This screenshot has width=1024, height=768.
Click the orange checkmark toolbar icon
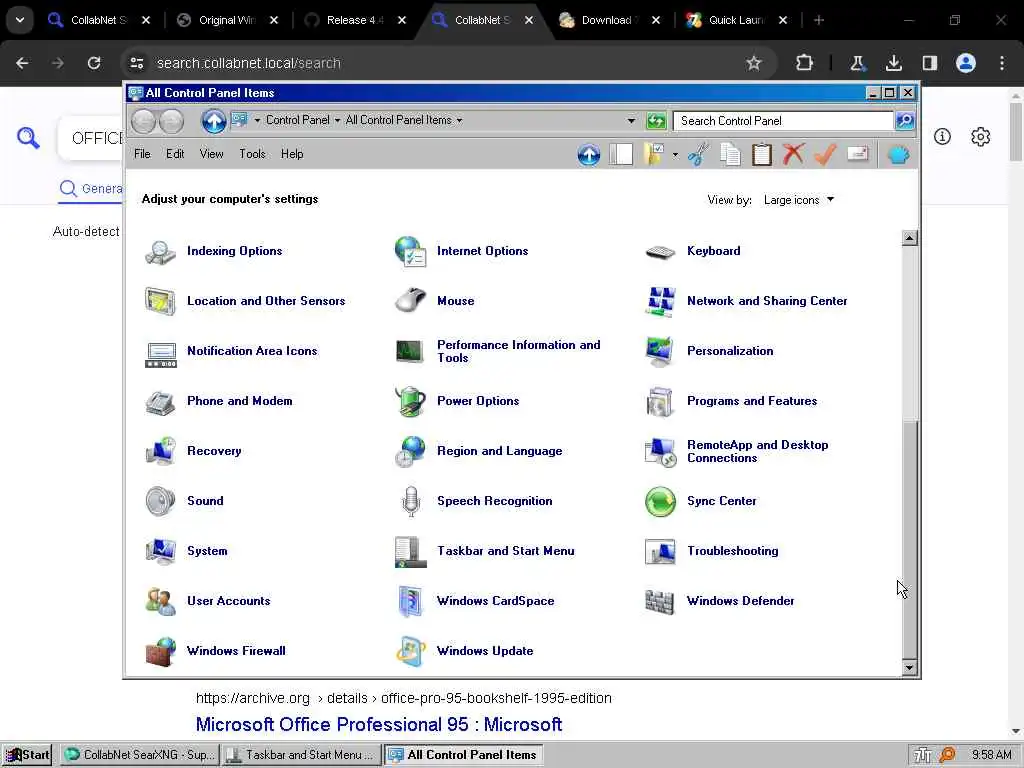(x=825, y=155)
